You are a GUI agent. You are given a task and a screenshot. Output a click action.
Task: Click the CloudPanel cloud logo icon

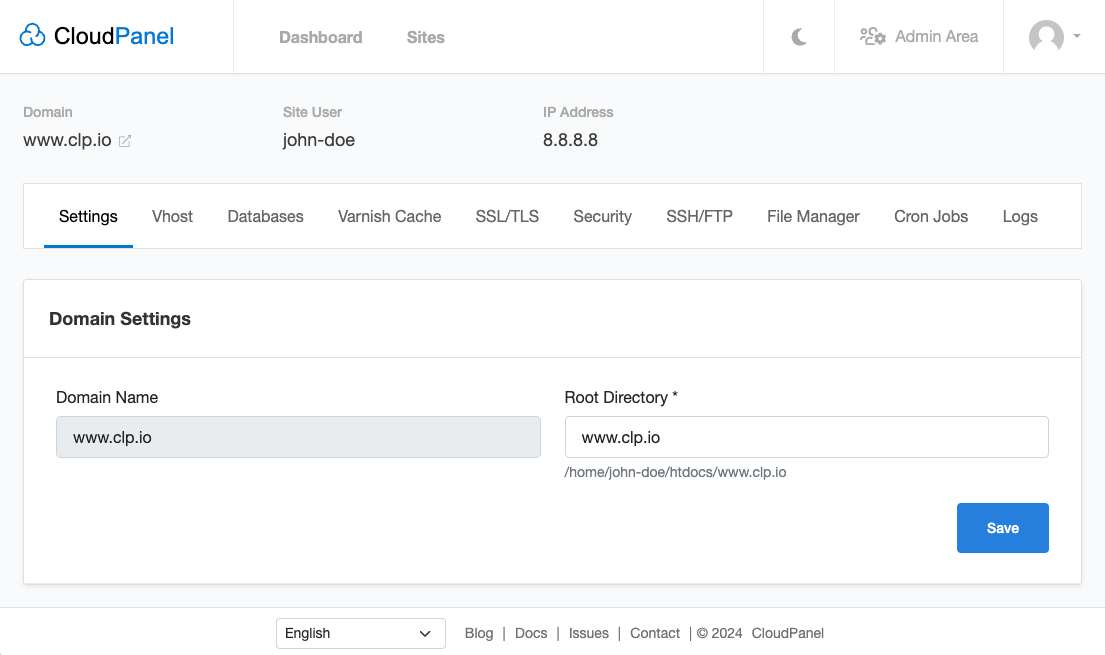click(x=33, y=37)
